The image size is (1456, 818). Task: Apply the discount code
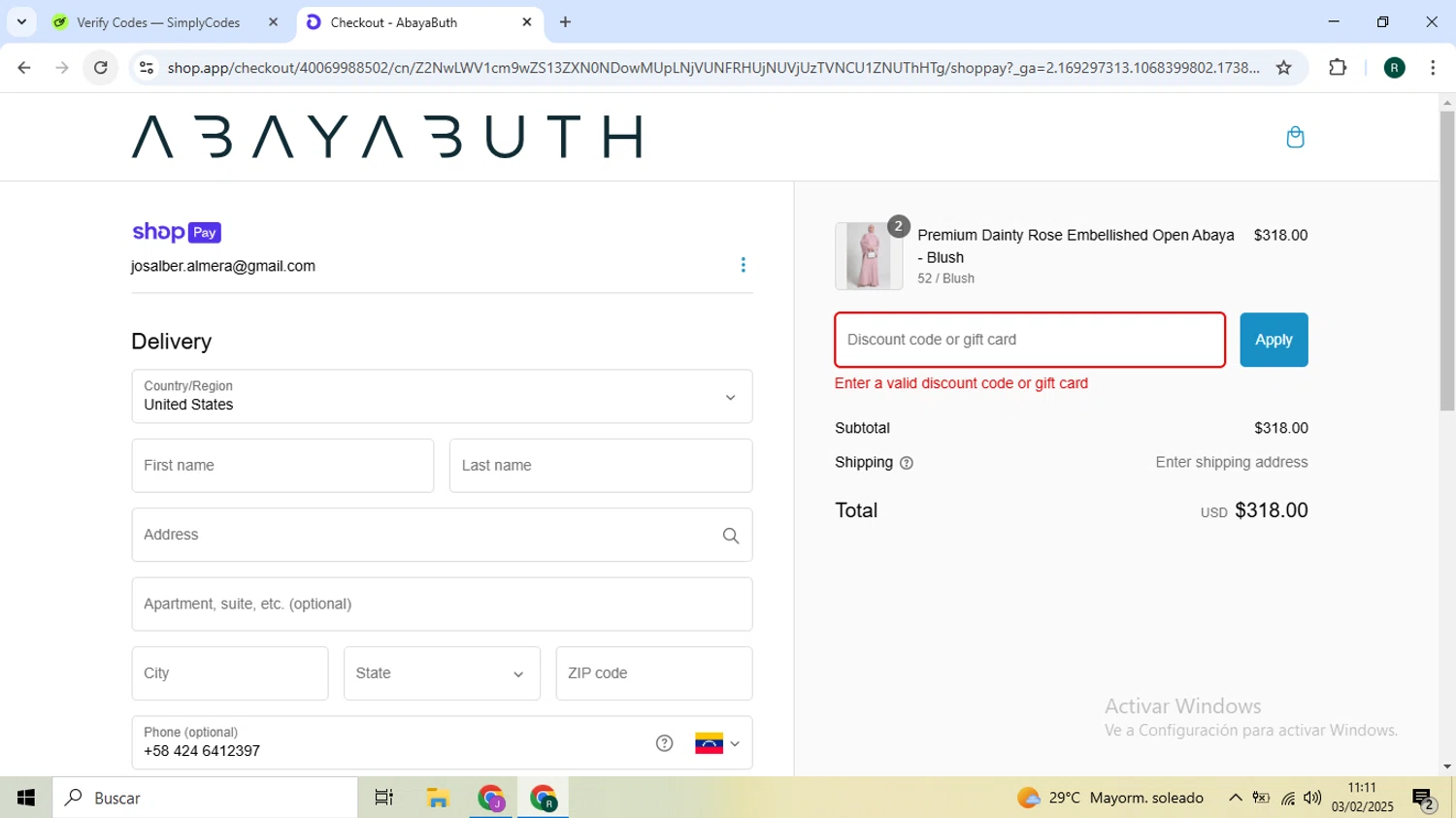1274,340
